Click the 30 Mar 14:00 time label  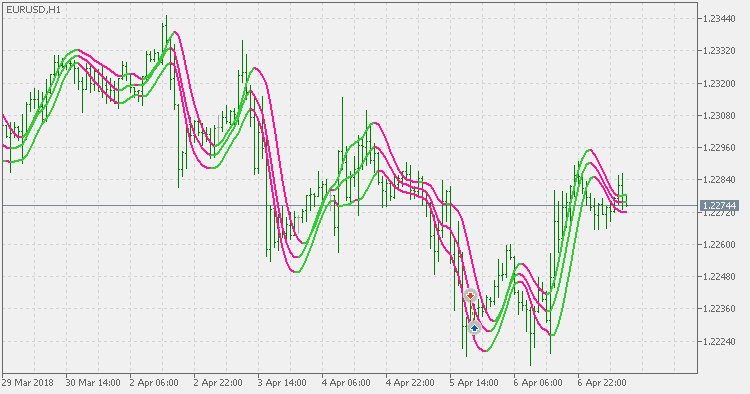93,383
